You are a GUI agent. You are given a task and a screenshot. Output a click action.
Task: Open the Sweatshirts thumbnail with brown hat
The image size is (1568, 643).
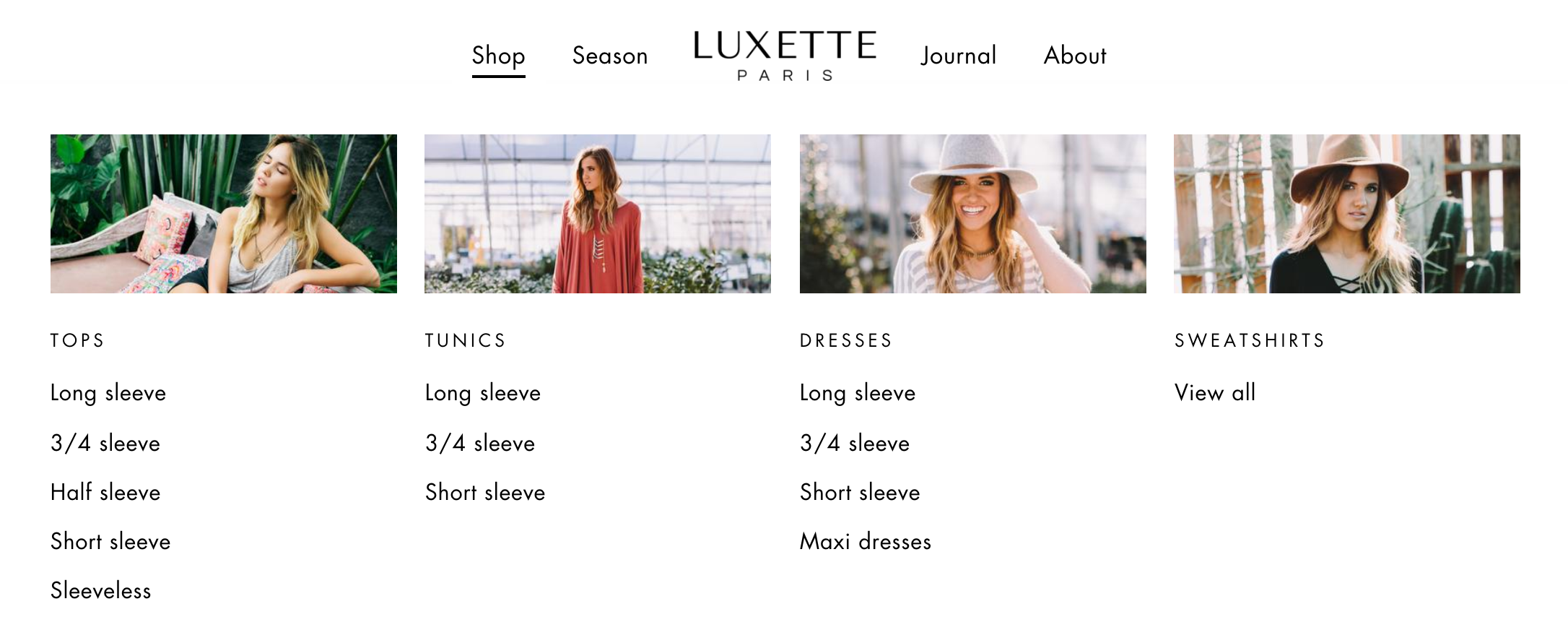click(1347, 214)
